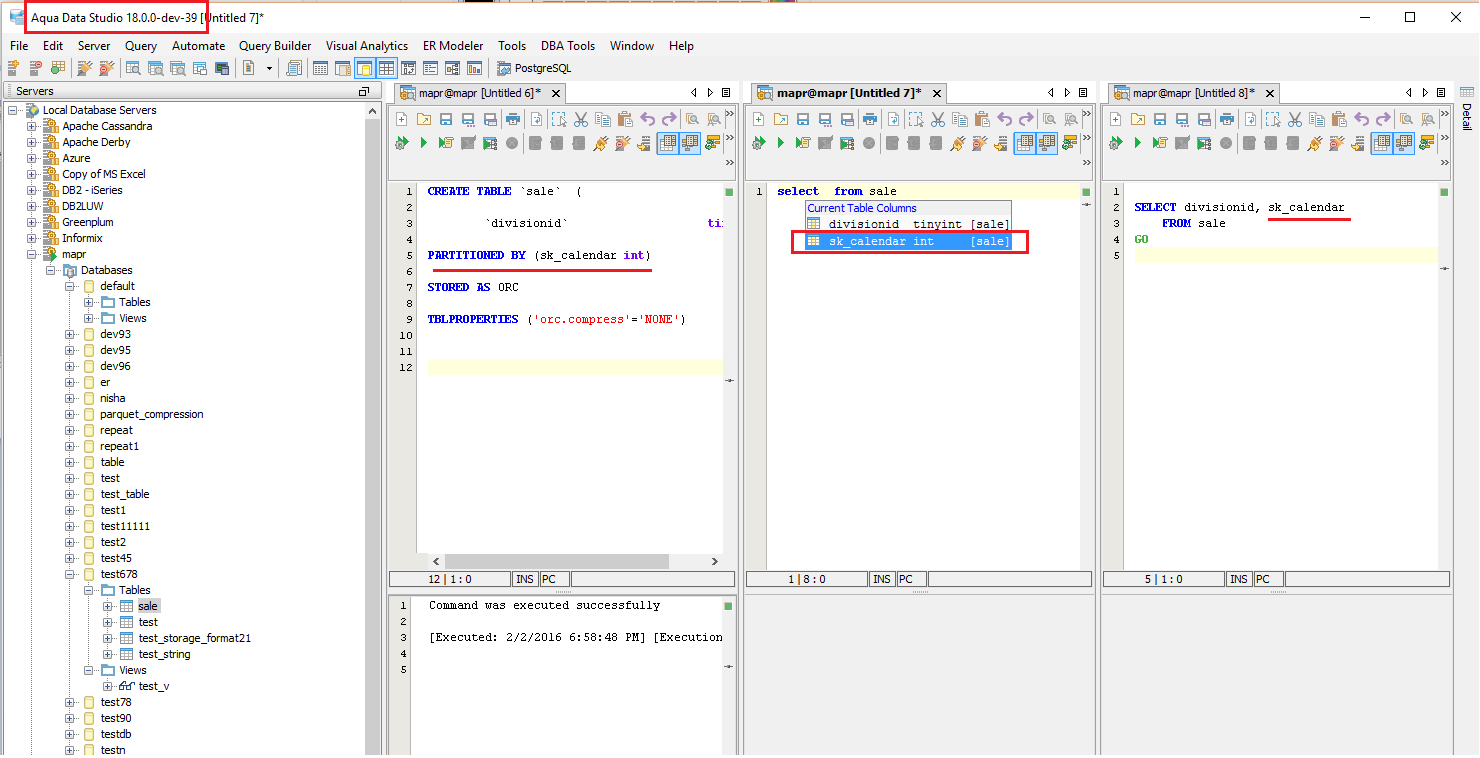
Task: Click green Execute arrow in Untitled 6 editor
Action: (424, 143)
